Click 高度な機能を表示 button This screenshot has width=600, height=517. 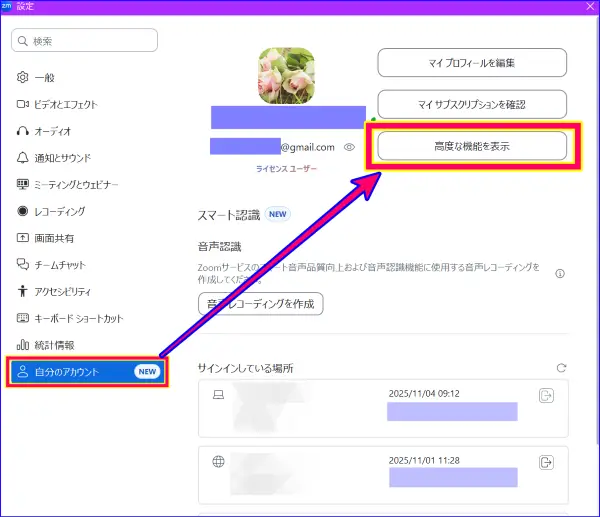point(472,146)
